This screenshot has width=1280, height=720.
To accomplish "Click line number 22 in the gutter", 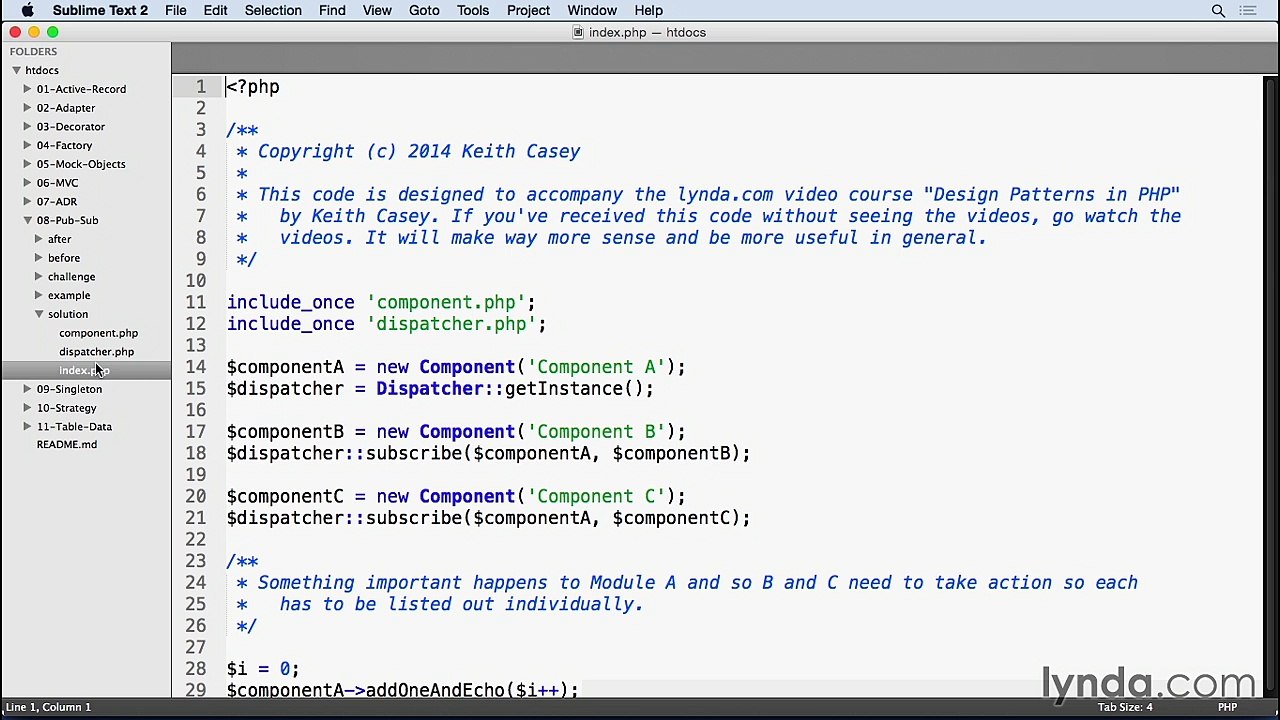I will pyautogui.click(x=195, y=540).
